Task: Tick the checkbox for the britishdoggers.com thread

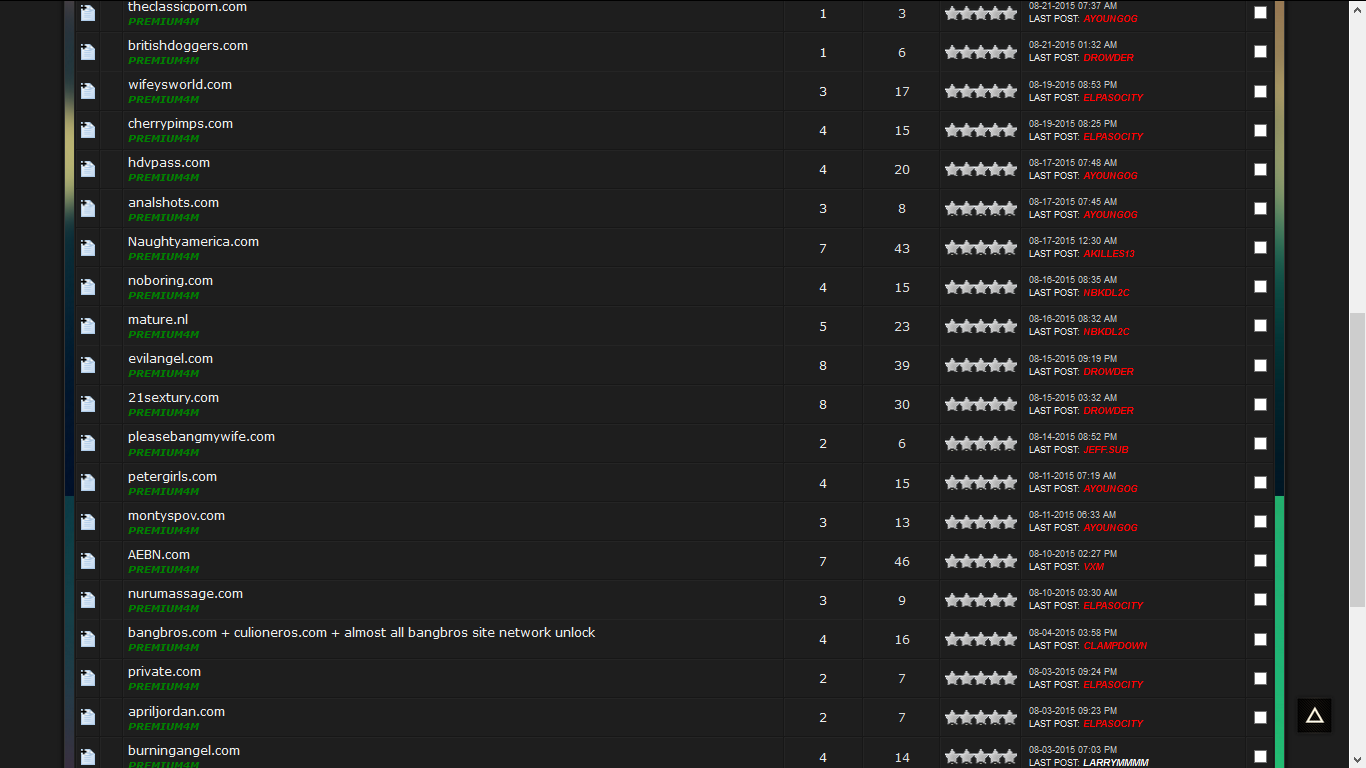Action: tap(1260, 52)
